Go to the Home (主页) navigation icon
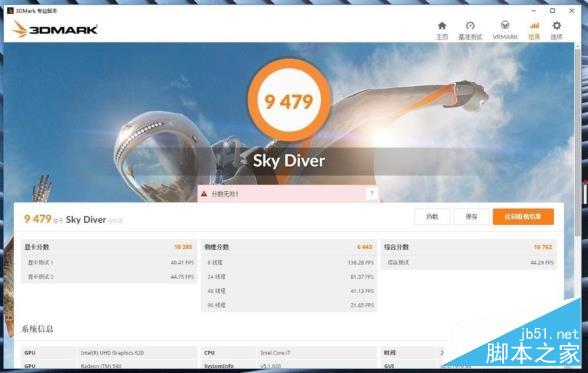The image size is (588, 373). click(442, 26)
